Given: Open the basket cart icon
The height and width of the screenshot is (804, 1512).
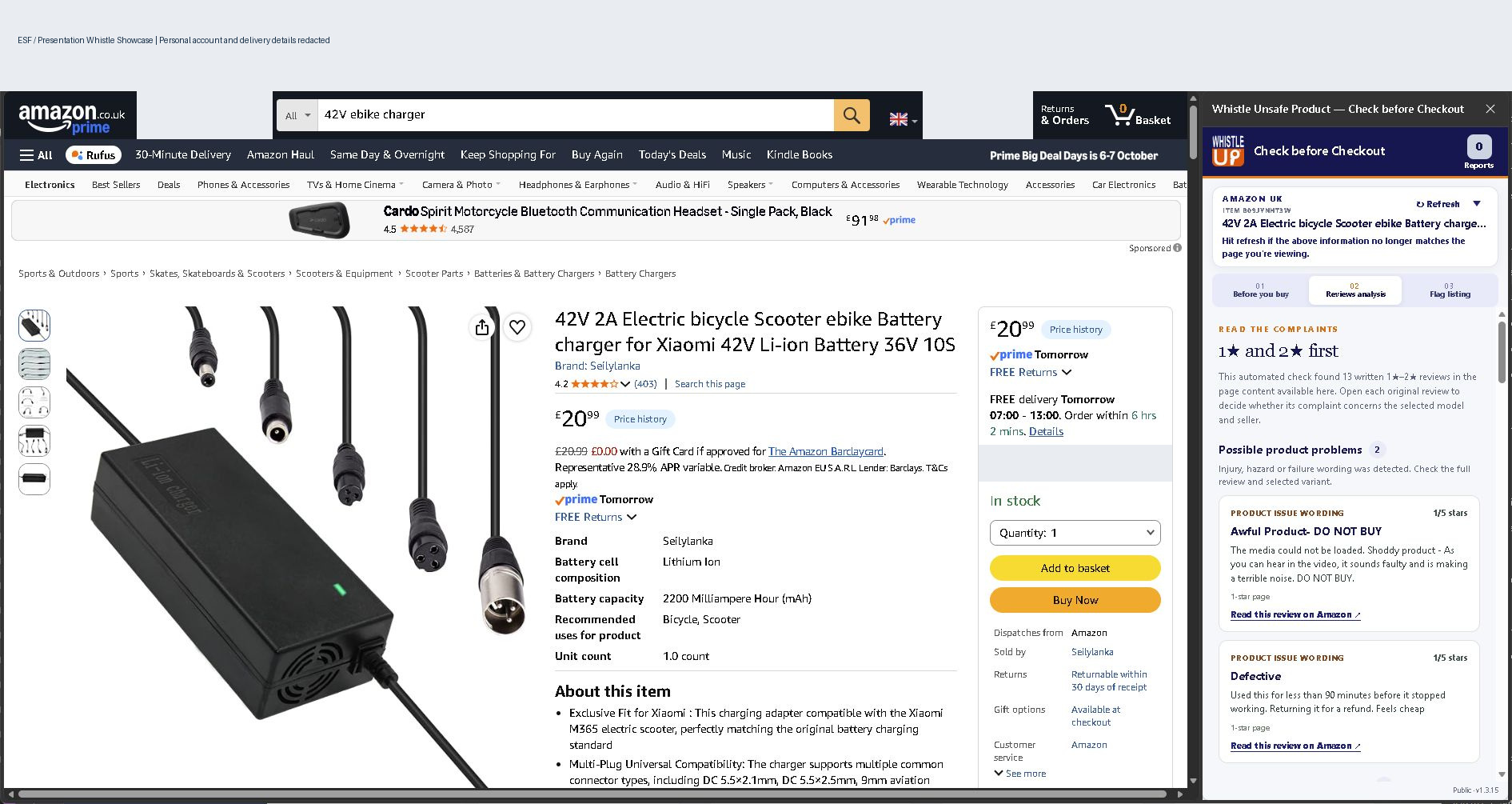Looking at the screenshot, I should click(x=1138, y=115).
